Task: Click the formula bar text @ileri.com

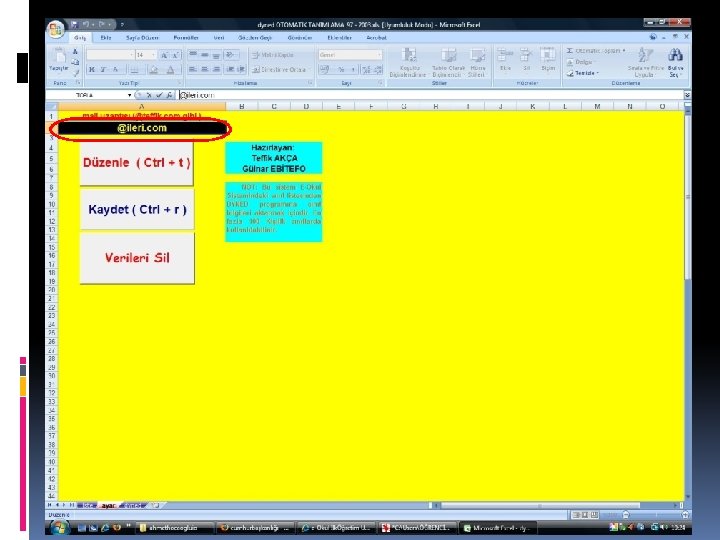Action: [197, 95]
